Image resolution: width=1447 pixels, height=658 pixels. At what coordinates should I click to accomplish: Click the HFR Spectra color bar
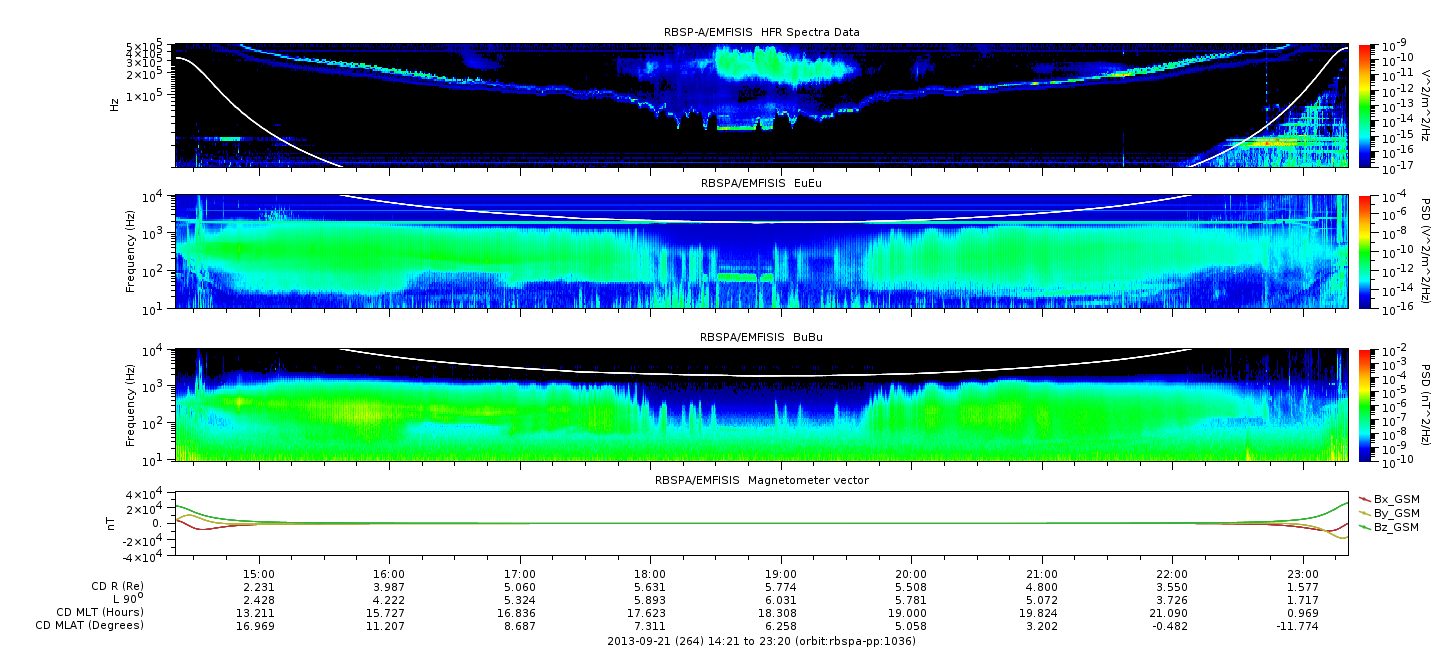click(1364, 105)
